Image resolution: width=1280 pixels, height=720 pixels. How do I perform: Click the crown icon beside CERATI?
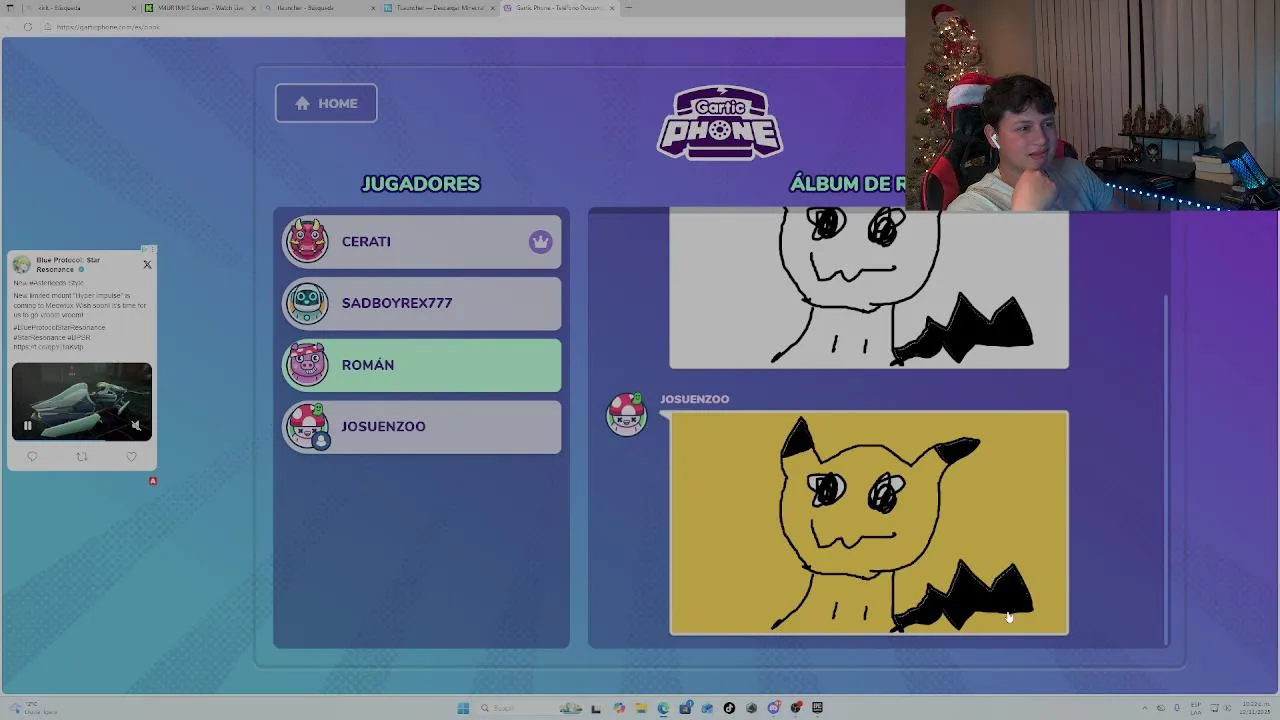(540, 241)
